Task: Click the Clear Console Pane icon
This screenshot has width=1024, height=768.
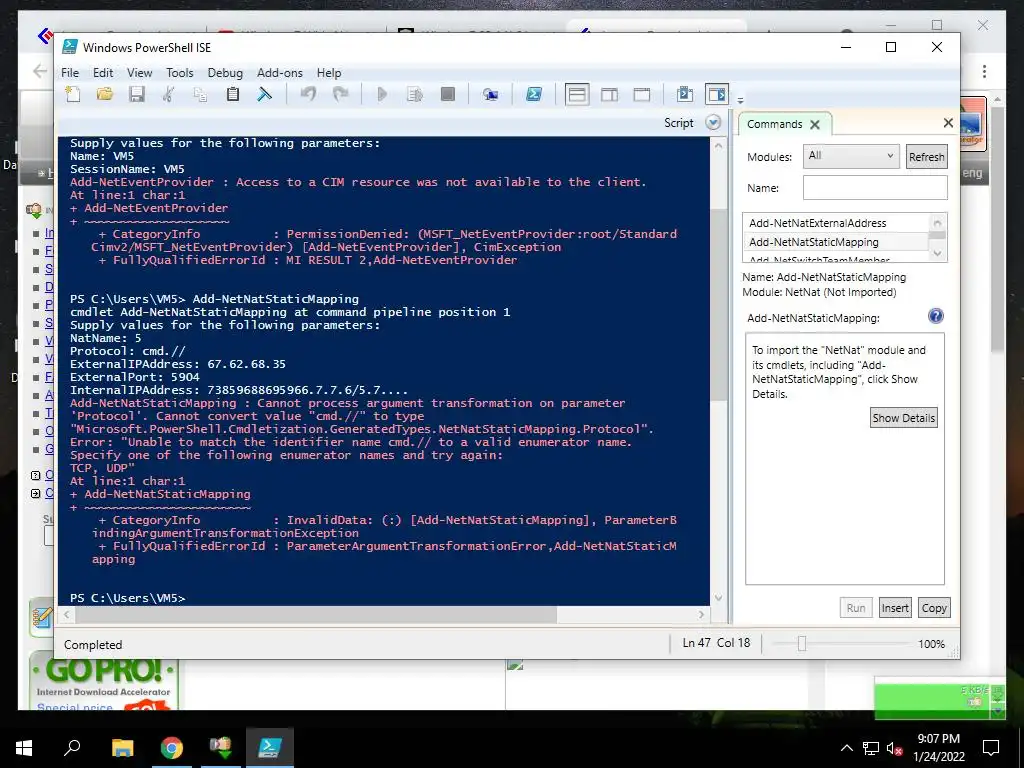Action: [264, 94]
